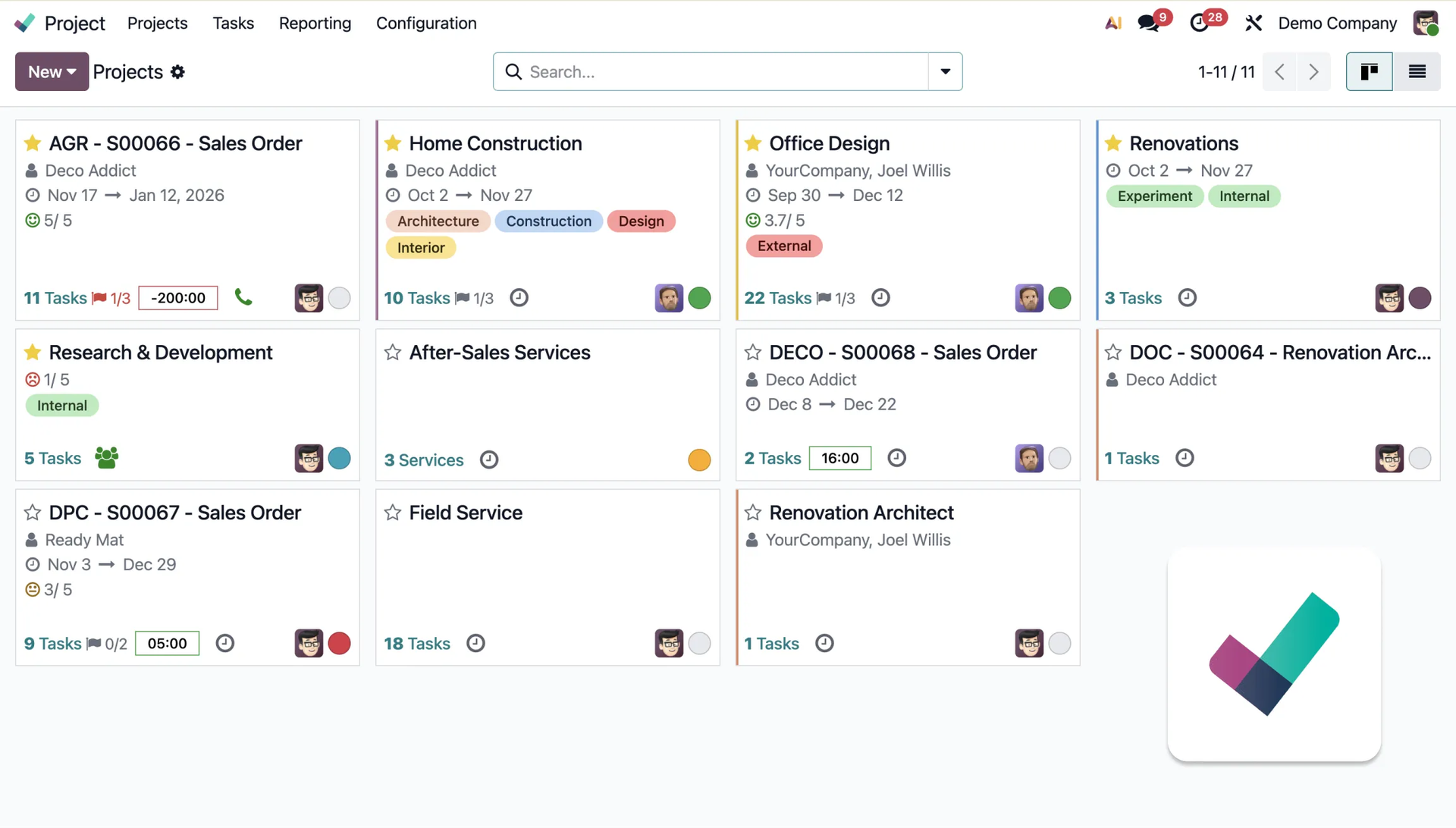Image resolution: width=1456 pixels, height=828 pixels.
Task: Unfavorite the Office Design project star
Action: tap(752, 143)
